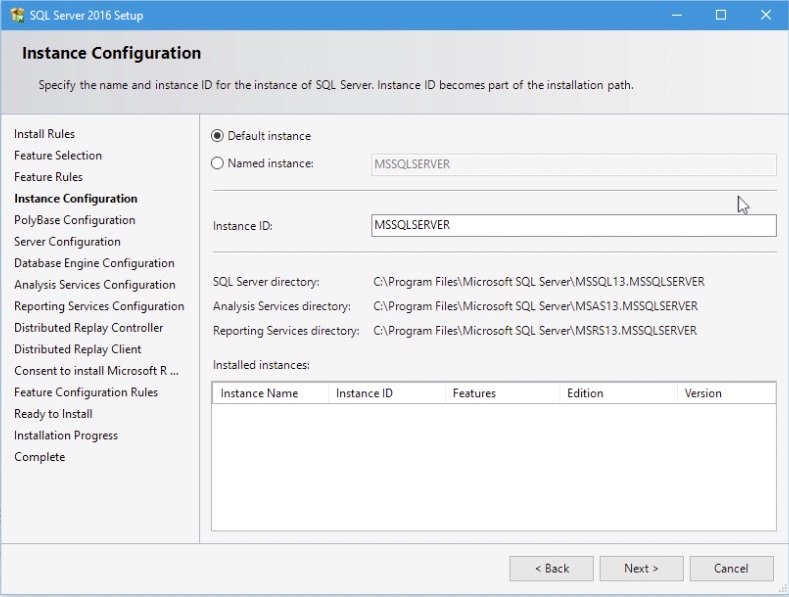This screenshot has height=597, width=789.
Task: Open Distributed Replay Client step
Action: tap(77, 349)
